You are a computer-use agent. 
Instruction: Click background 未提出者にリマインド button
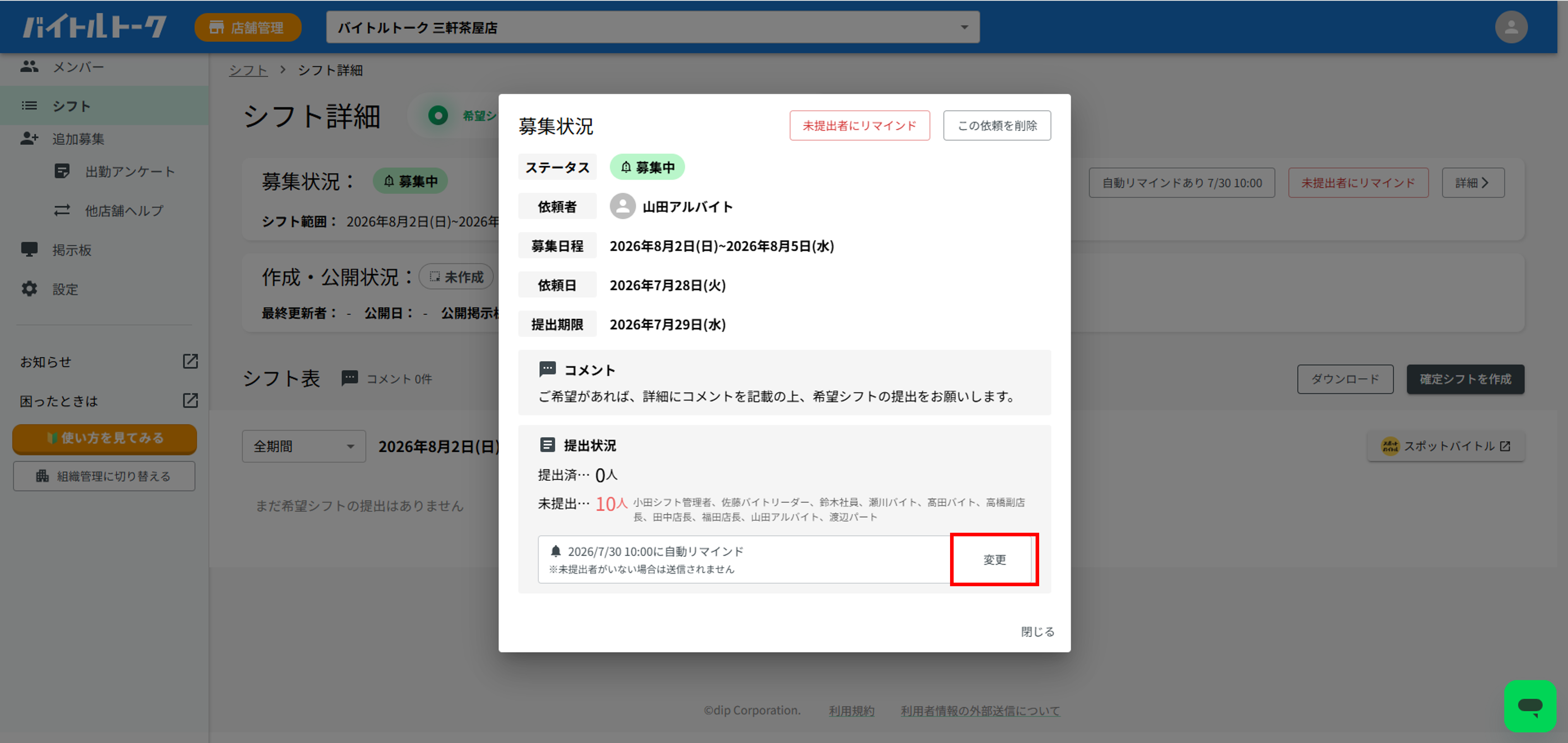click(x=1358, y=182)
